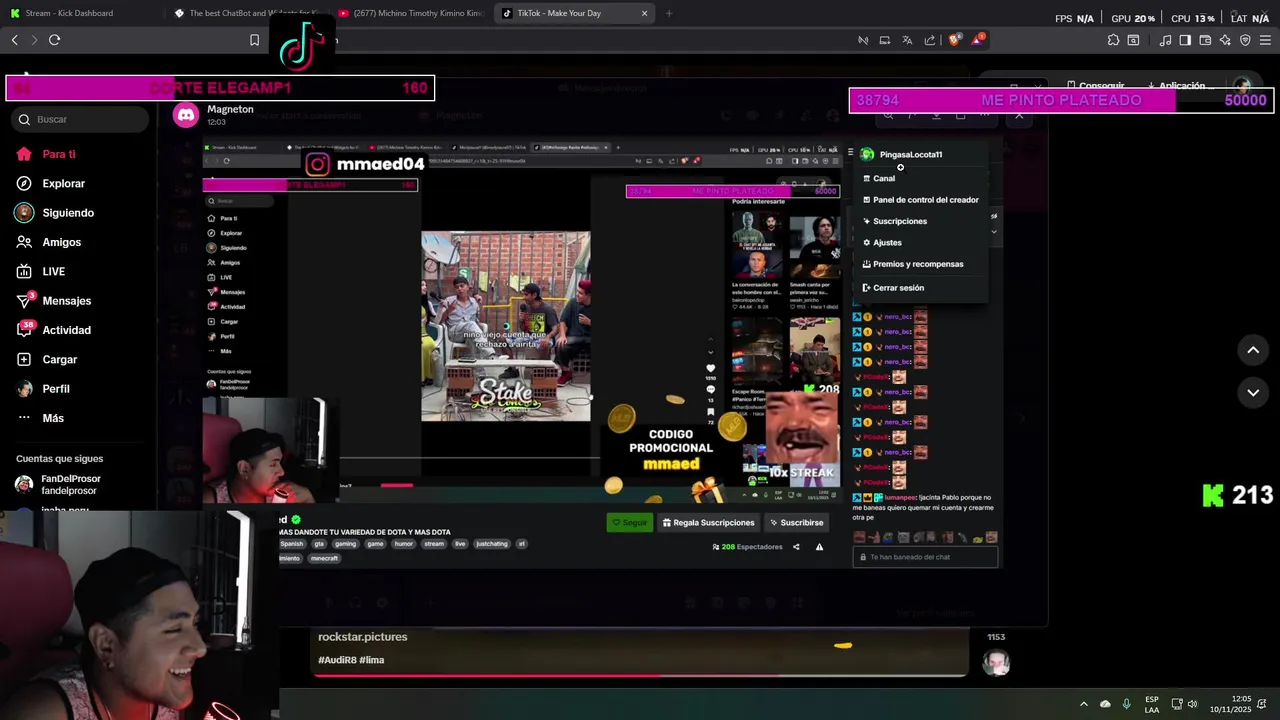Click Suscribirse button

[796, 522]
